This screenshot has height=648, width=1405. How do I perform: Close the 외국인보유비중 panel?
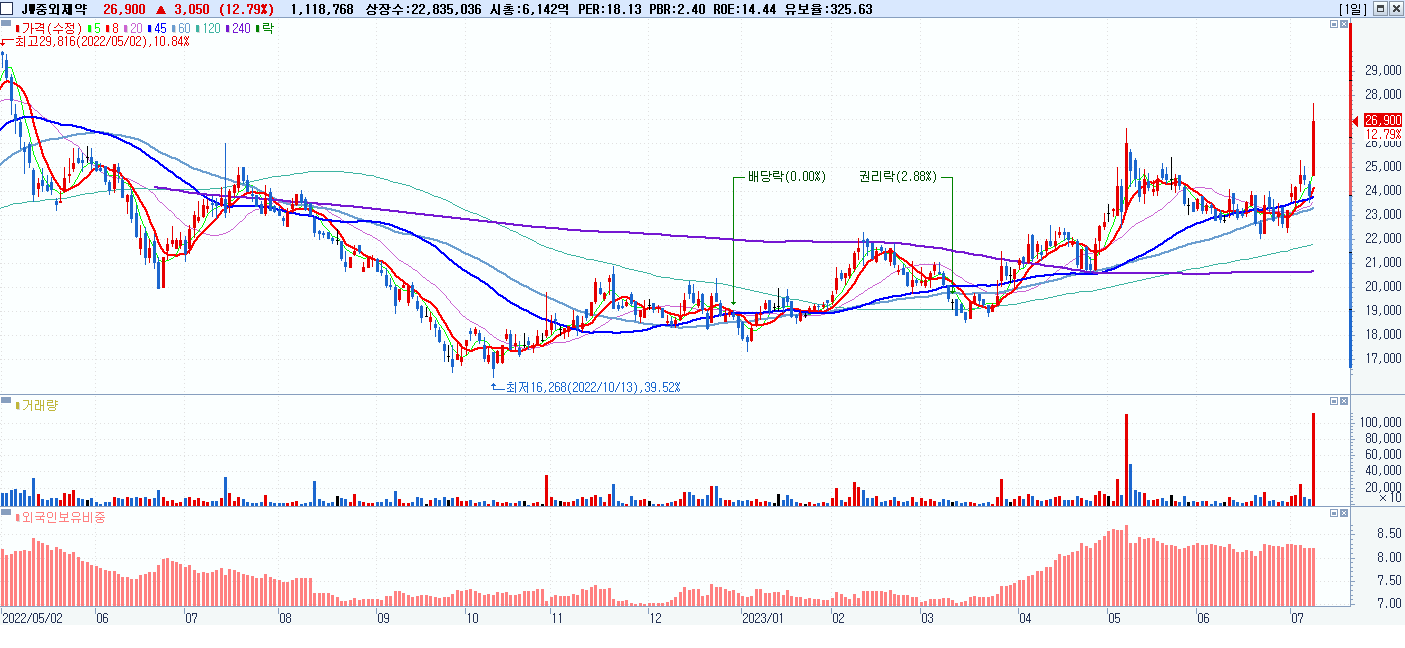click(x=1345, y=513)
